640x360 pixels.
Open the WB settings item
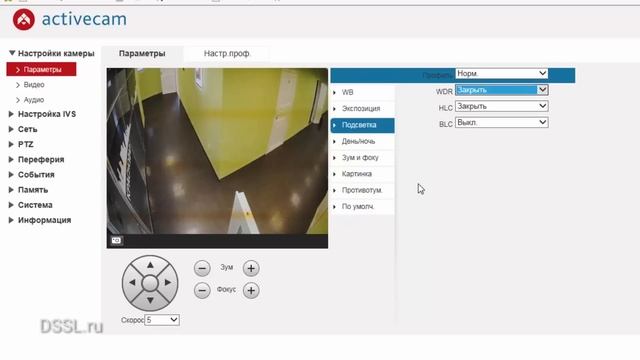[362, 92]
